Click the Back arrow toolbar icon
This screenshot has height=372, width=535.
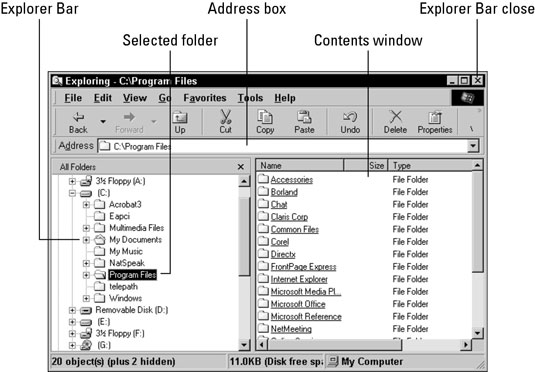pos(78,117)
